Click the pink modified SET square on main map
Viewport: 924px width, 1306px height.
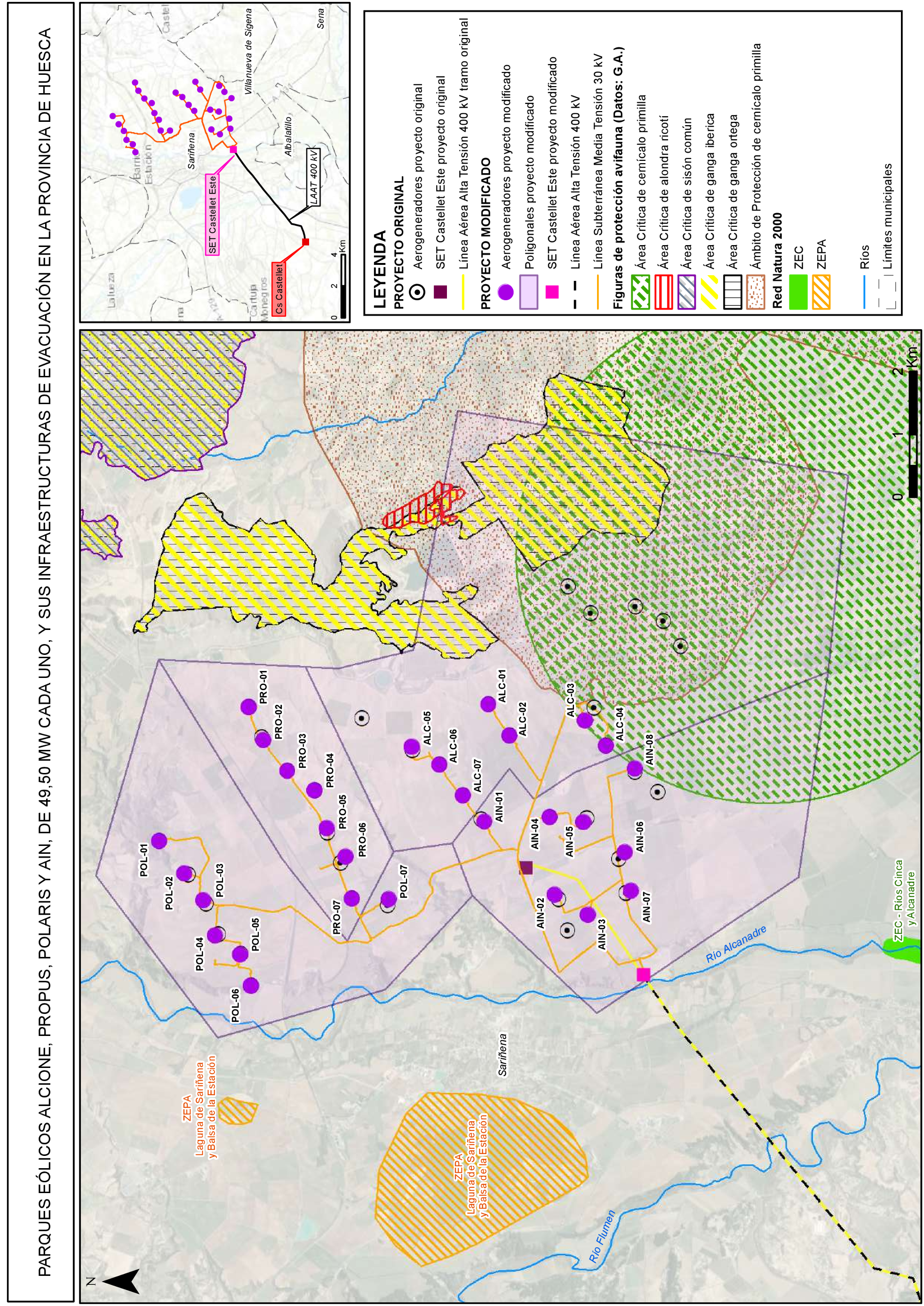coord(644,974)
